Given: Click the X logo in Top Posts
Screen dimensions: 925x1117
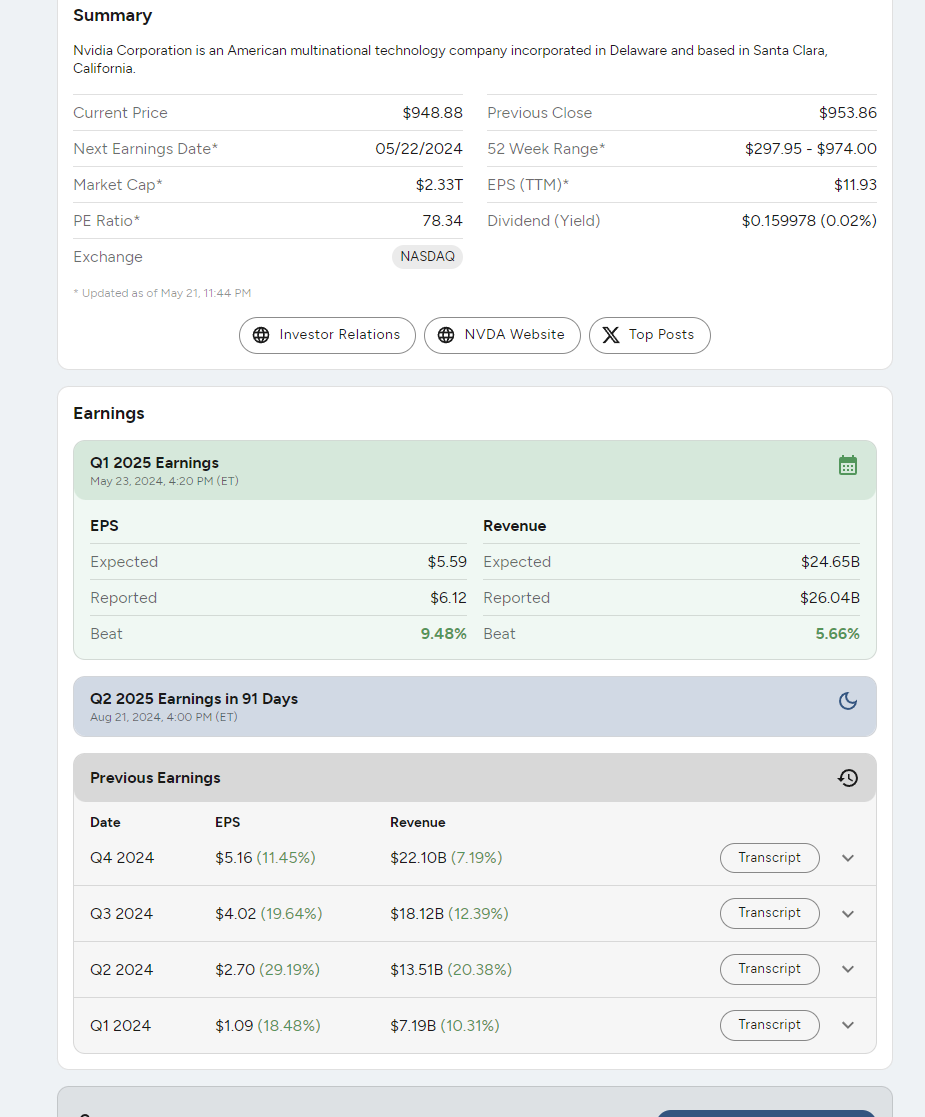Looking at the screenshot, I should [611, 335].
